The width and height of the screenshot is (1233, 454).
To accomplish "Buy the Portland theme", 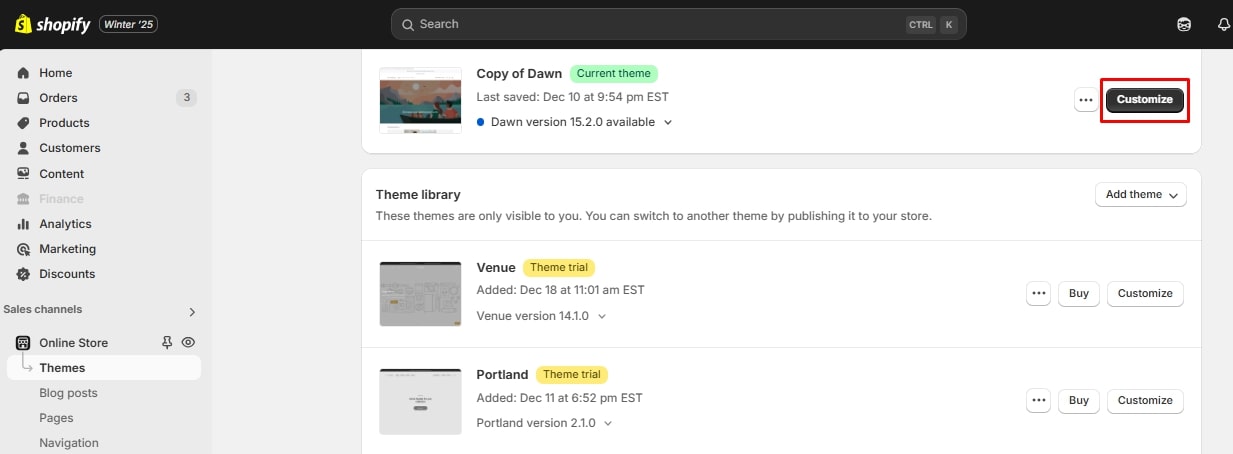I will click(1079, 400).
